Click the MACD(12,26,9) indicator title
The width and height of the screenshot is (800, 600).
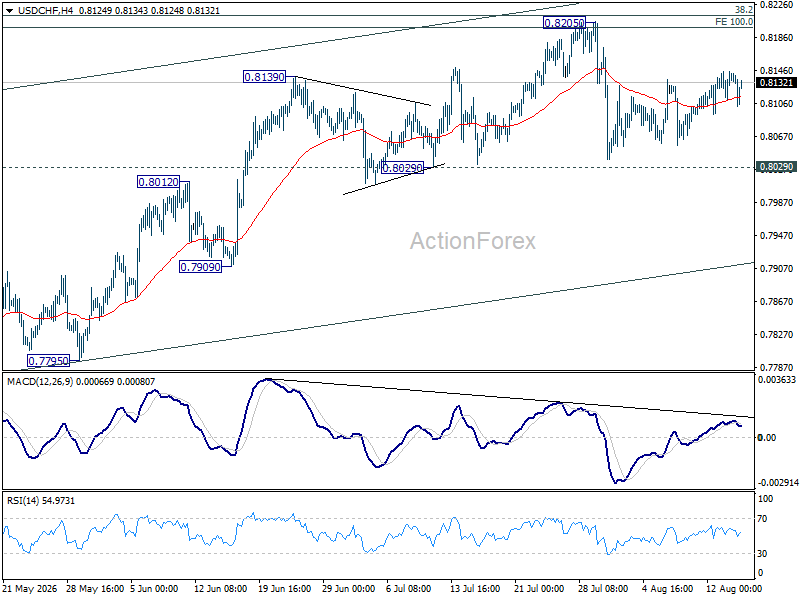(39, 382)
